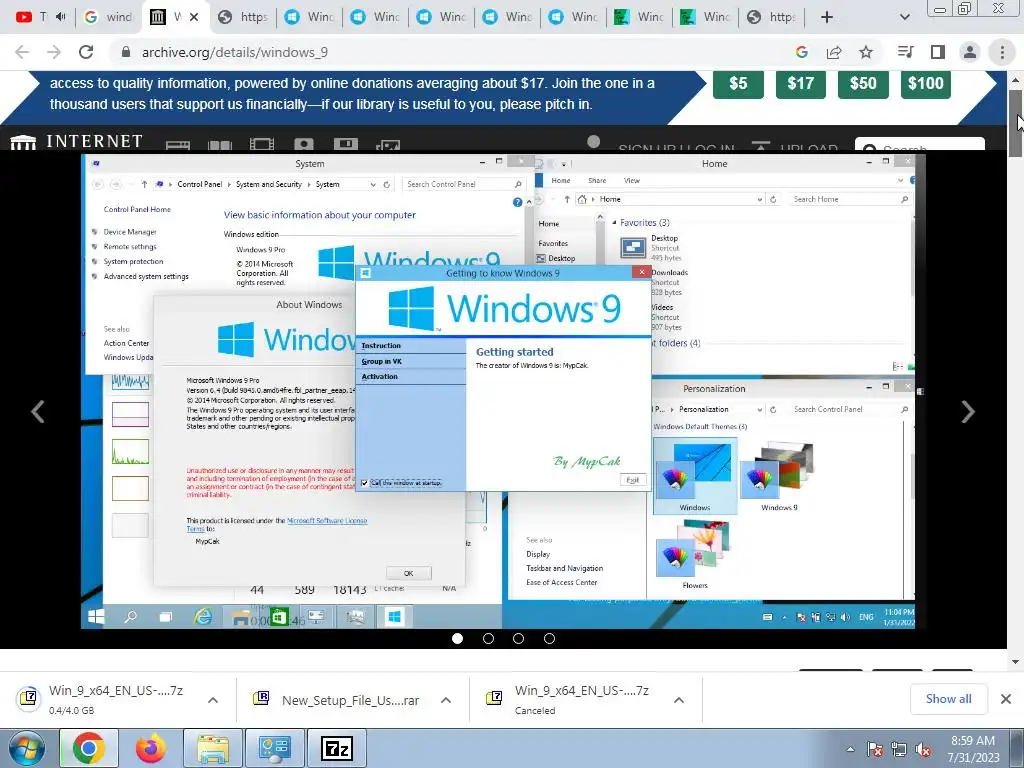Open the Chrome three-dot menu
This screenshot has width=1024, height=768.
click(x=1002, y=52)
